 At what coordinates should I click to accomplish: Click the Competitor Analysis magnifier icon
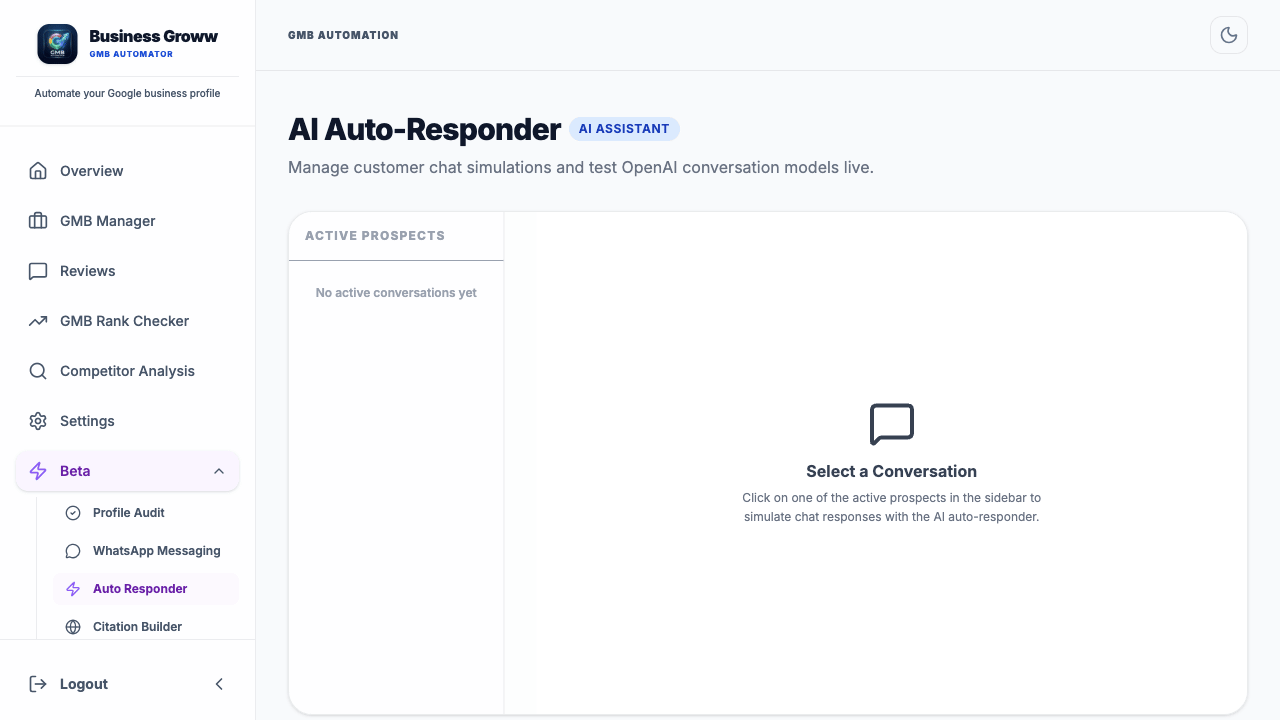[x=38, y=371]
